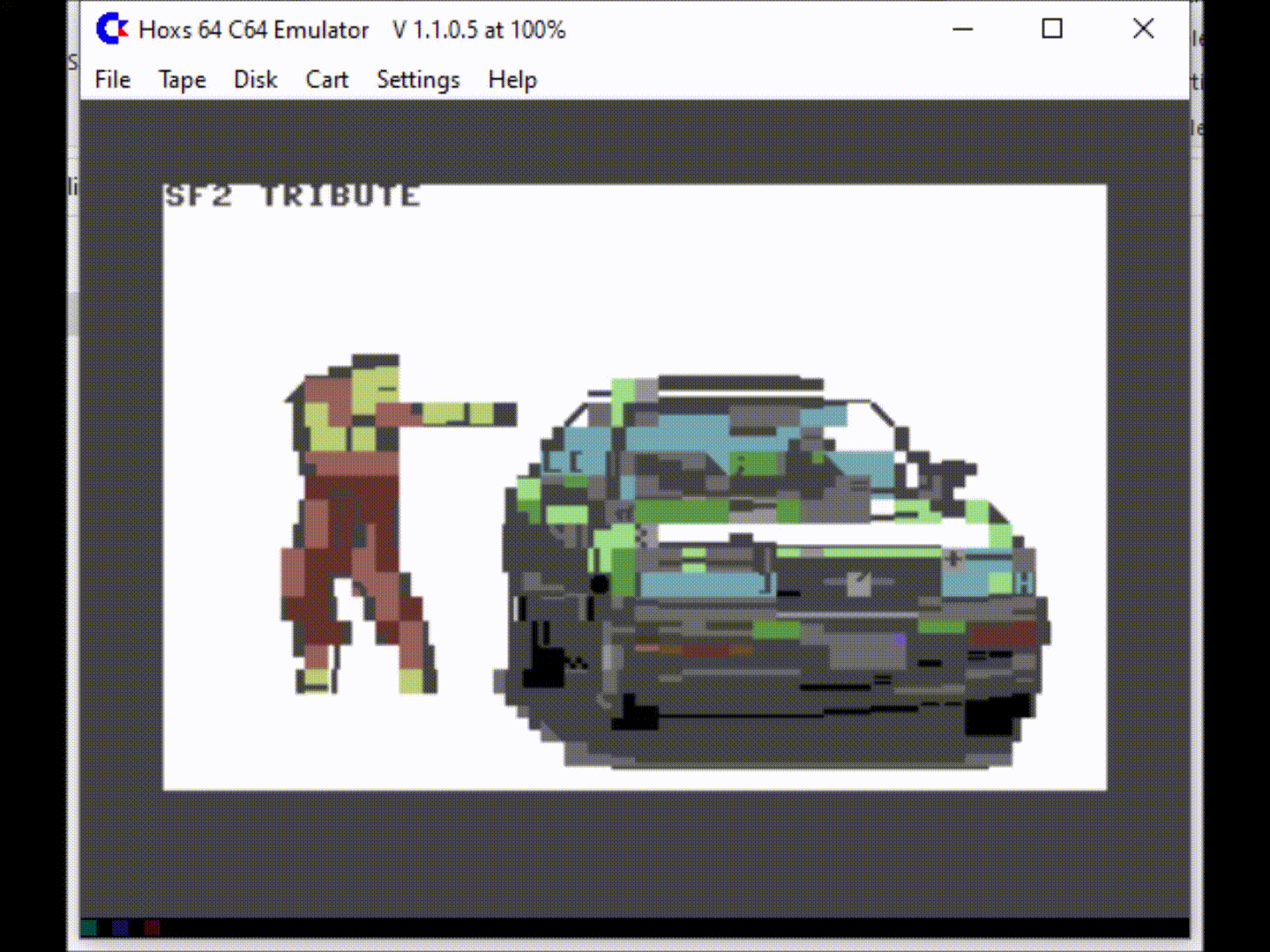Screen dimensions: 1270x952
Task: Close the Hoxs 64 emulator window
Action: (x=1143, y=29)
